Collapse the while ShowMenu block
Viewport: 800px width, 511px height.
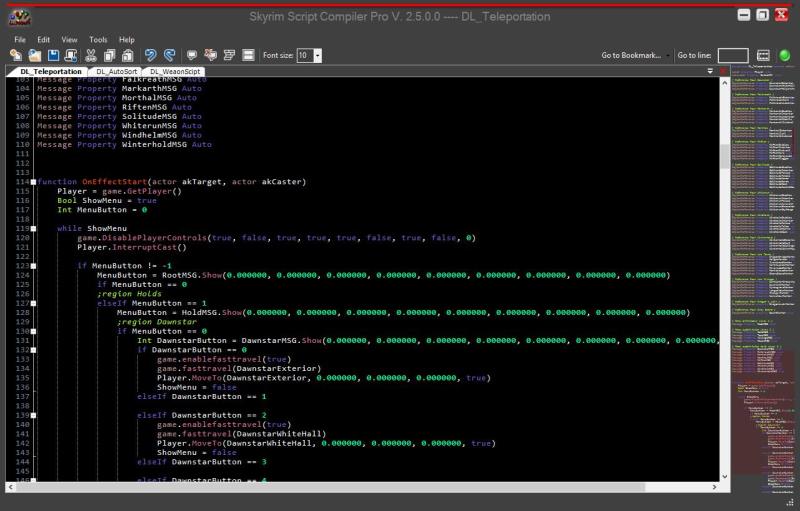[33, 228]
